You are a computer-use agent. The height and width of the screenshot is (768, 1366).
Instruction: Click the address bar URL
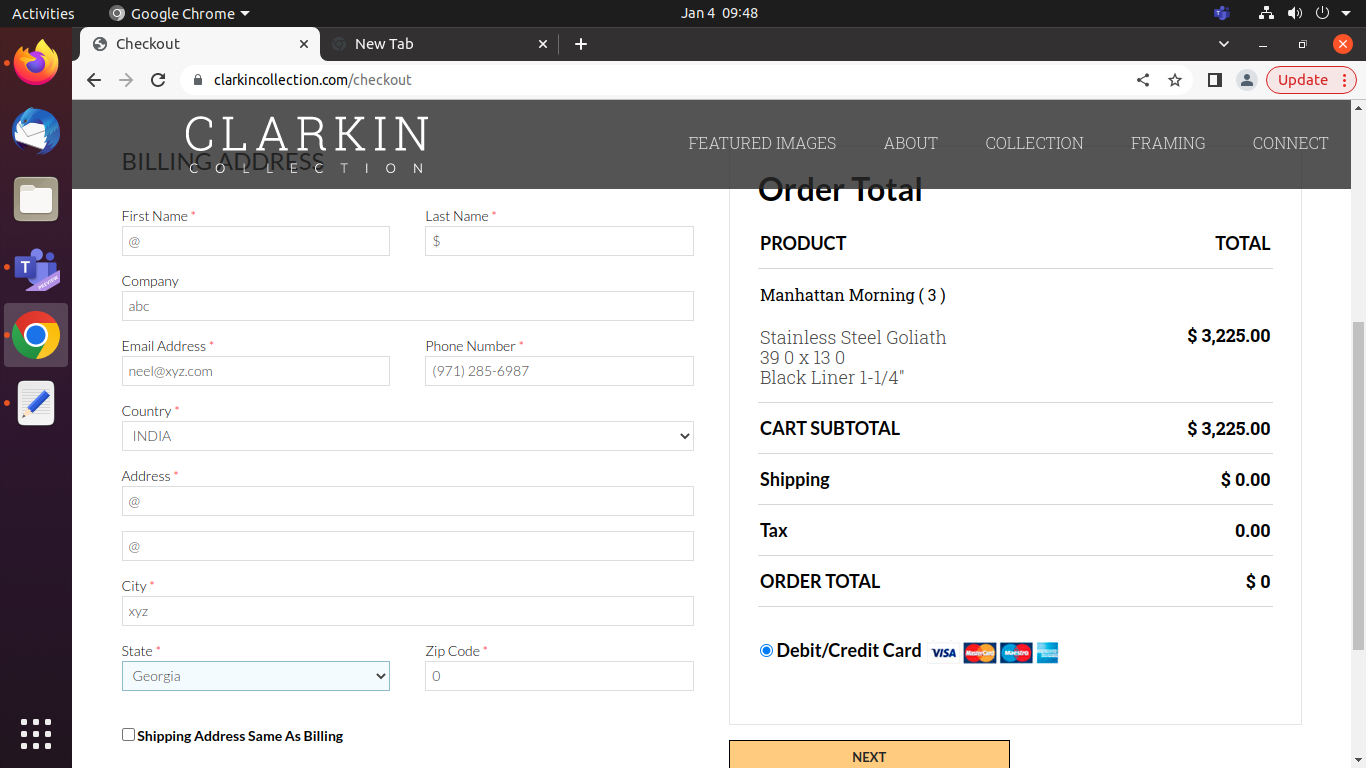[x=313, y=80]
